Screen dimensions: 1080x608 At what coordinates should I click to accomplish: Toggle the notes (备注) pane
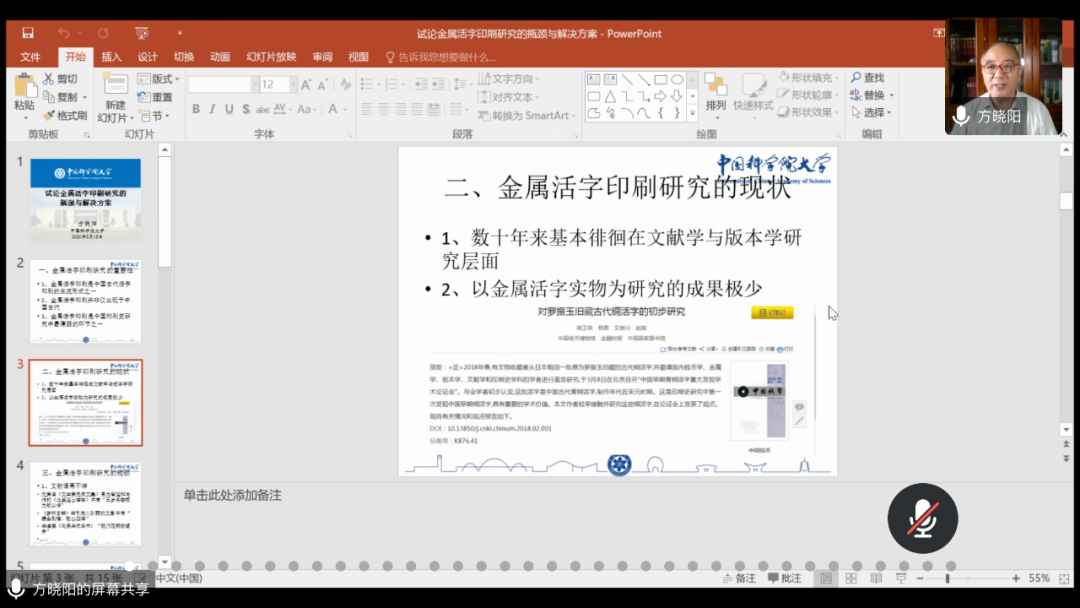click(x=738, y=578)
